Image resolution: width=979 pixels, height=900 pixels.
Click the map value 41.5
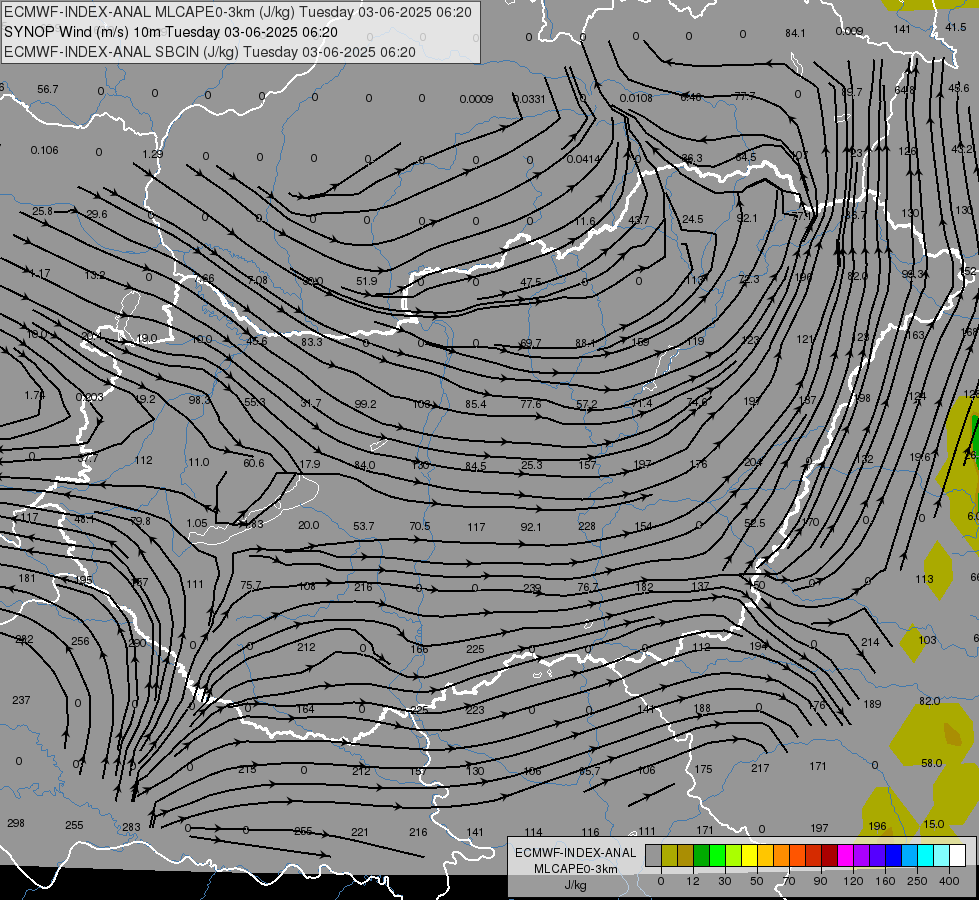pos(955,27)
